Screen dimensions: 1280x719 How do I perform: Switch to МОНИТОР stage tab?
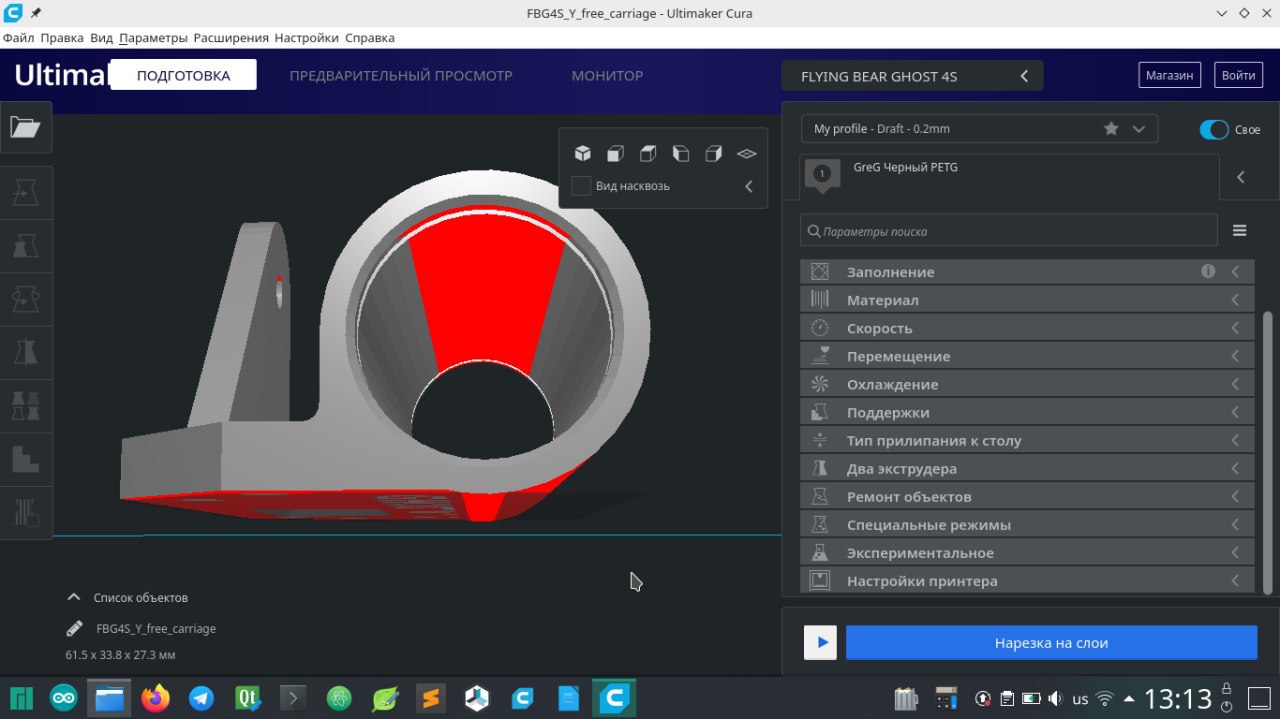coord(607,75)
